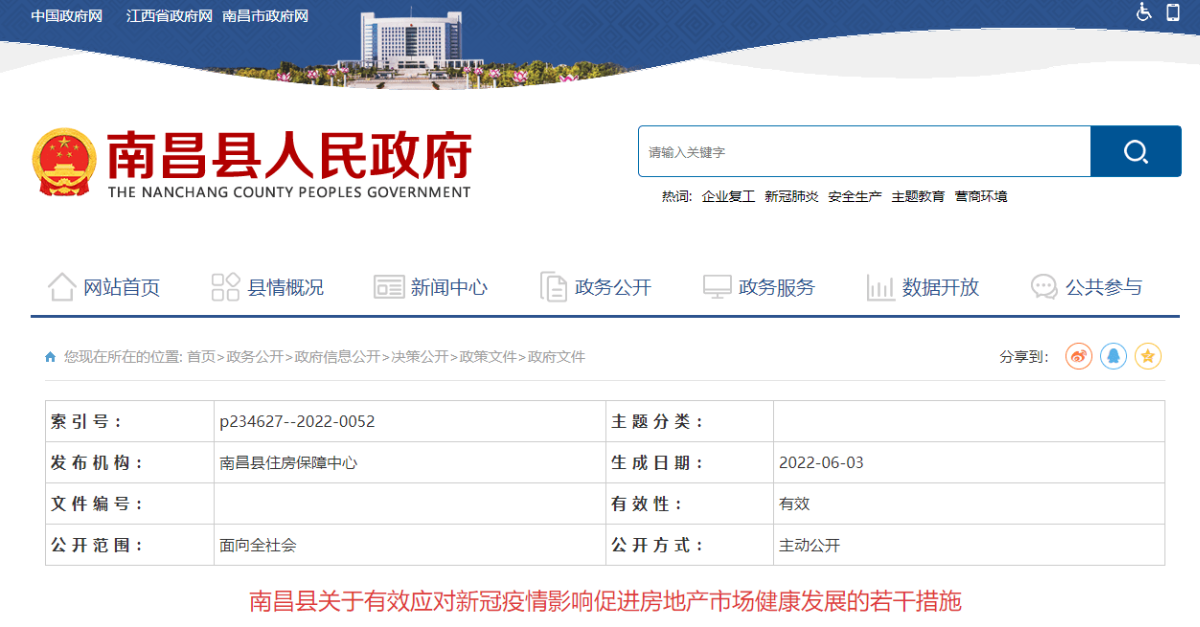
Task: Click the 面向全社会 scope value
Action: (x=258, y=545)
